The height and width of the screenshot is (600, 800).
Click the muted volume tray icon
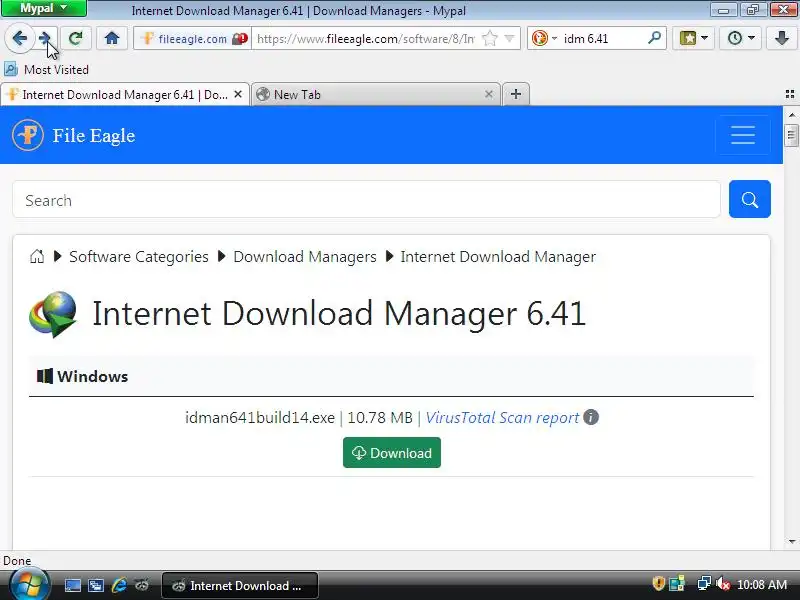tap(722, 583)
